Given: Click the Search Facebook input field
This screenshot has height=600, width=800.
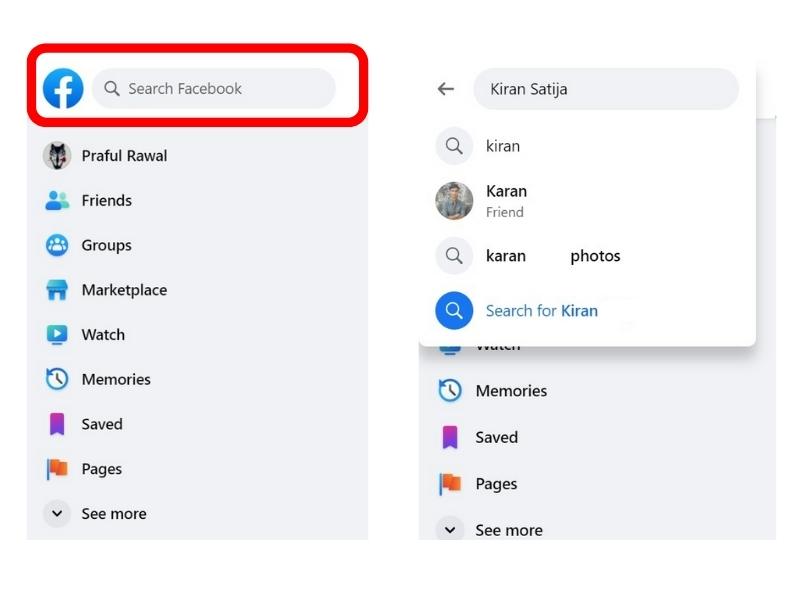Looking at the screenshot, I should coord(214,89).
